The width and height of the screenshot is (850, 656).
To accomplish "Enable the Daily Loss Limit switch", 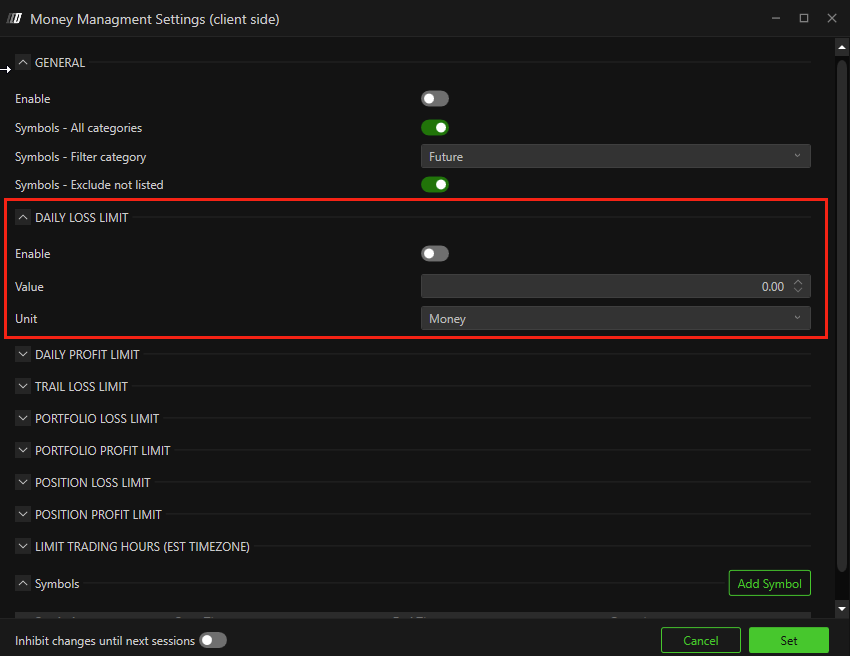I will (434, 254).
